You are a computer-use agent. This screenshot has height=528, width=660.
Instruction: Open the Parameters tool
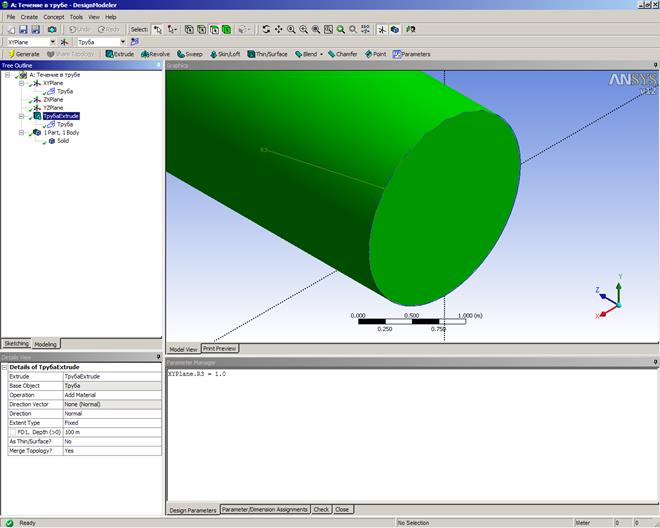411,54
